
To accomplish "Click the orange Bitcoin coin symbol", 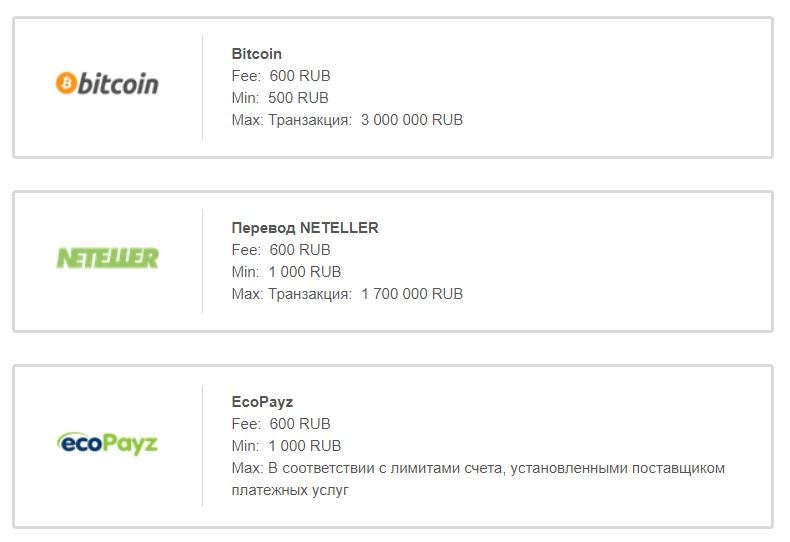I will click(x=66, y=83).
